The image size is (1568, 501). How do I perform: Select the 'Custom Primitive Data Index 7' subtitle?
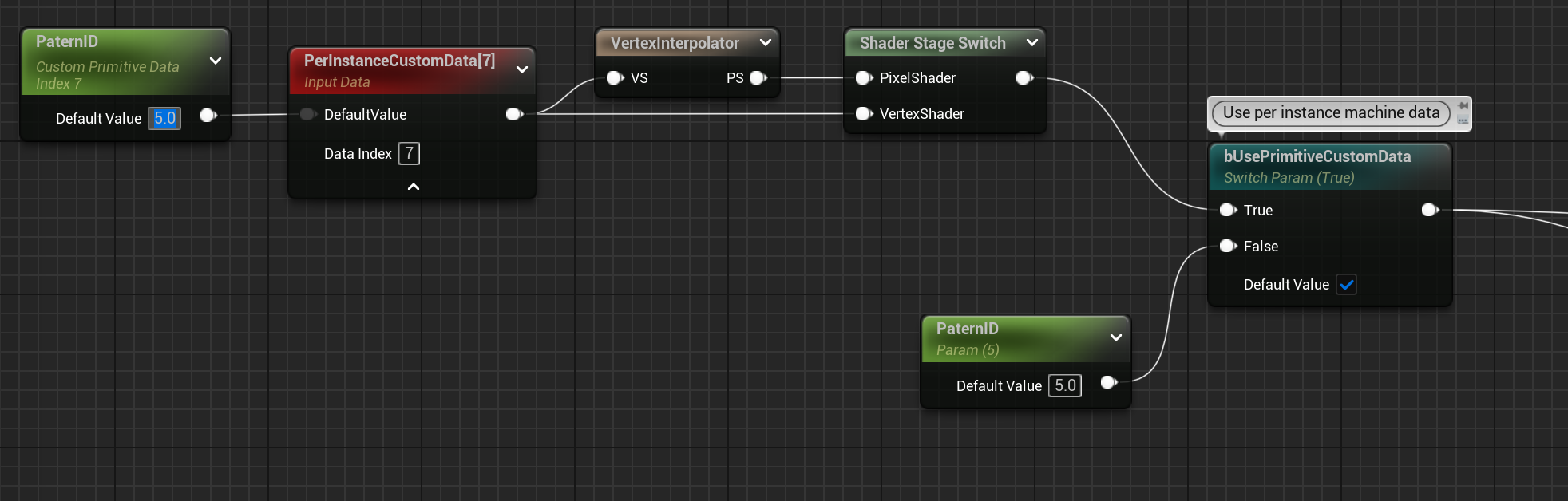tap(108, 75)
